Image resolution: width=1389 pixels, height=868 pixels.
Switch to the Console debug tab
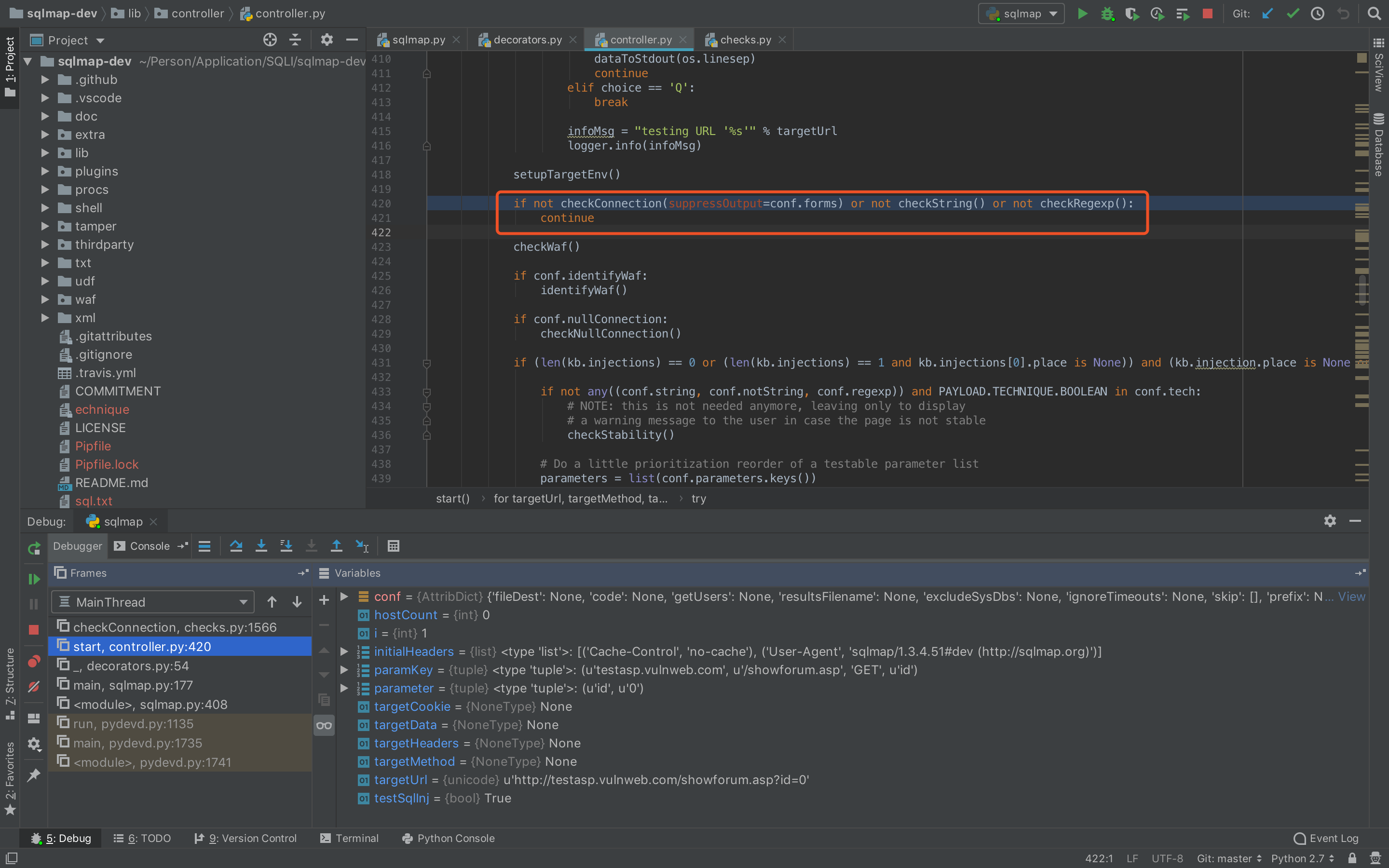(x=149, y=546)
